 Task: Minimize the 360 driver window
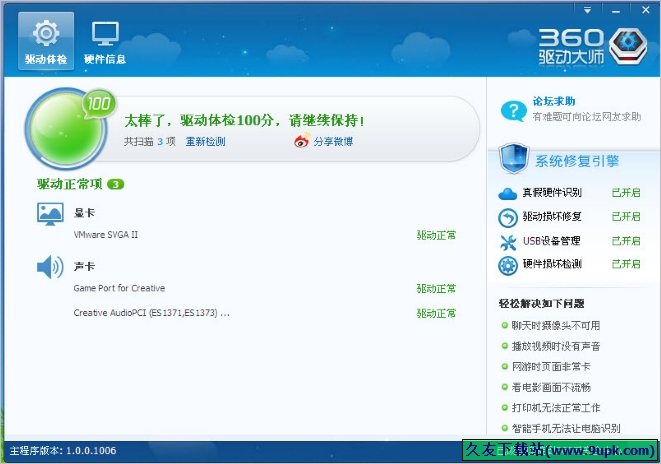click(x=616, y=10)
